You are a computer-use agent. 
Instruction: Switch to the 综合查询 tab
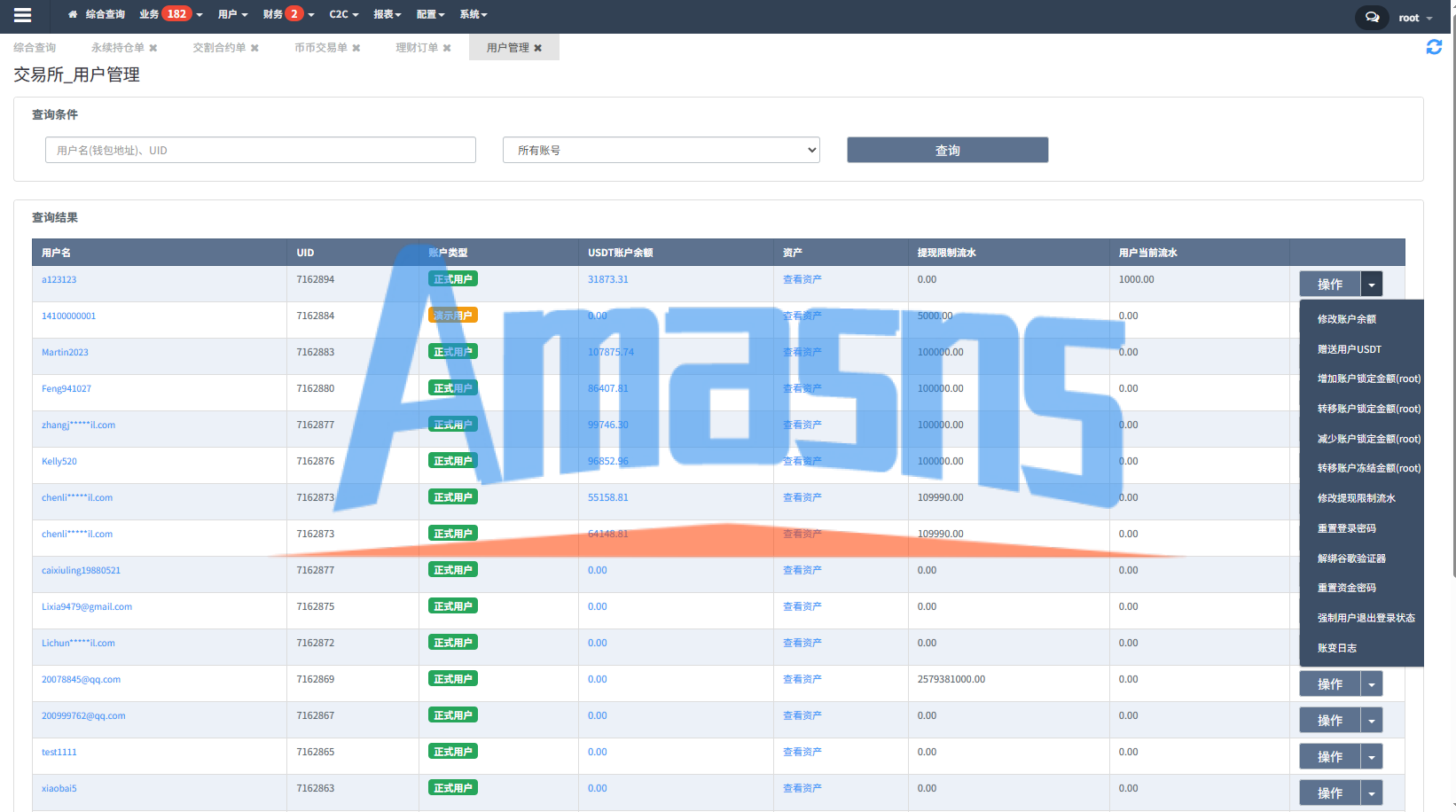35,48
